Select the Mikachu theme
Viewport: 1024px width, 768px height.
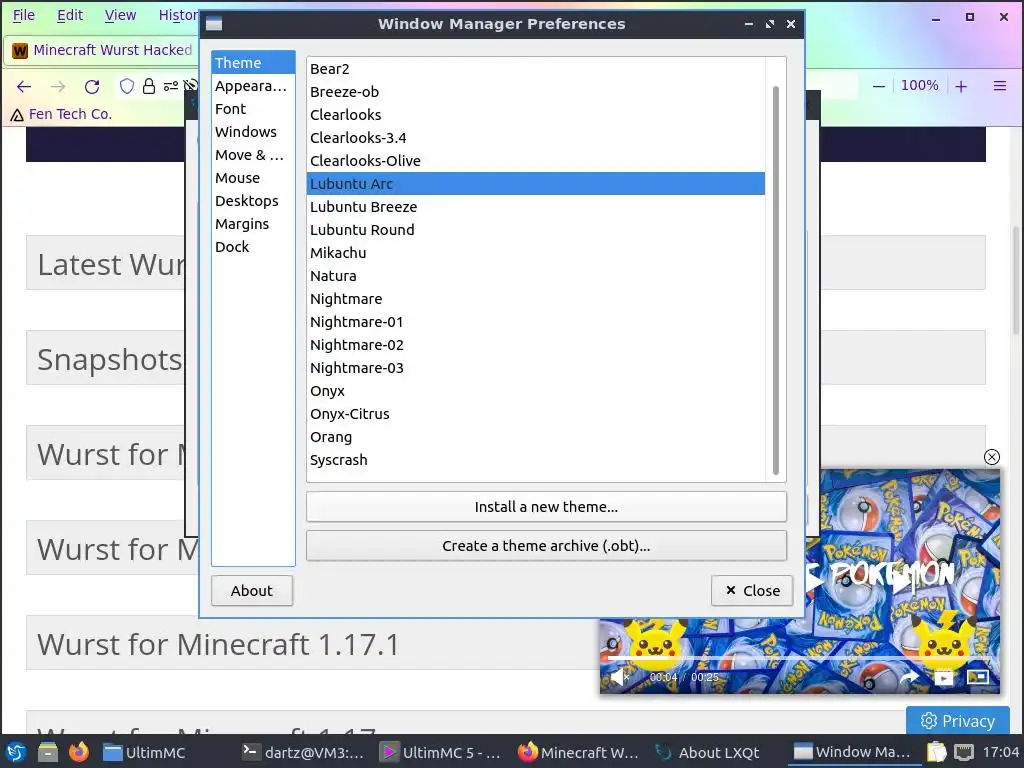536,253
